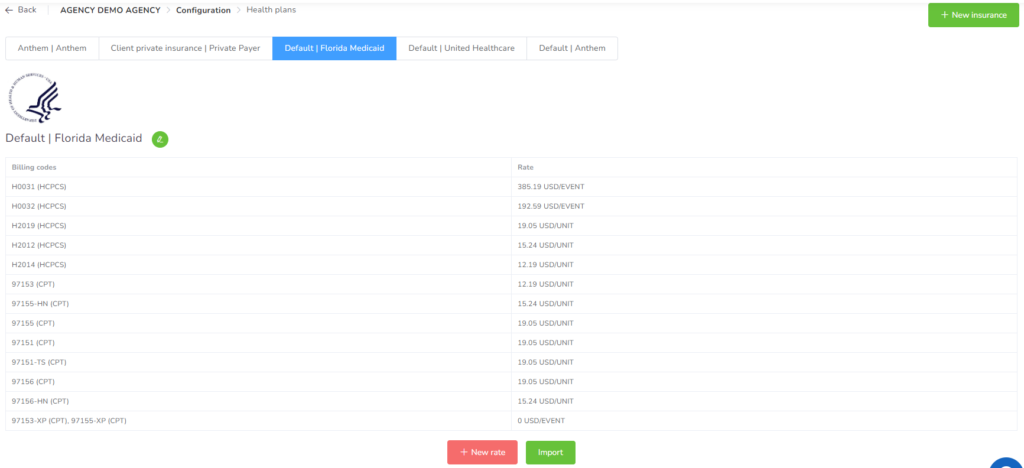Click the Florida Medicaid eagle logo

(x=36, y=97)
